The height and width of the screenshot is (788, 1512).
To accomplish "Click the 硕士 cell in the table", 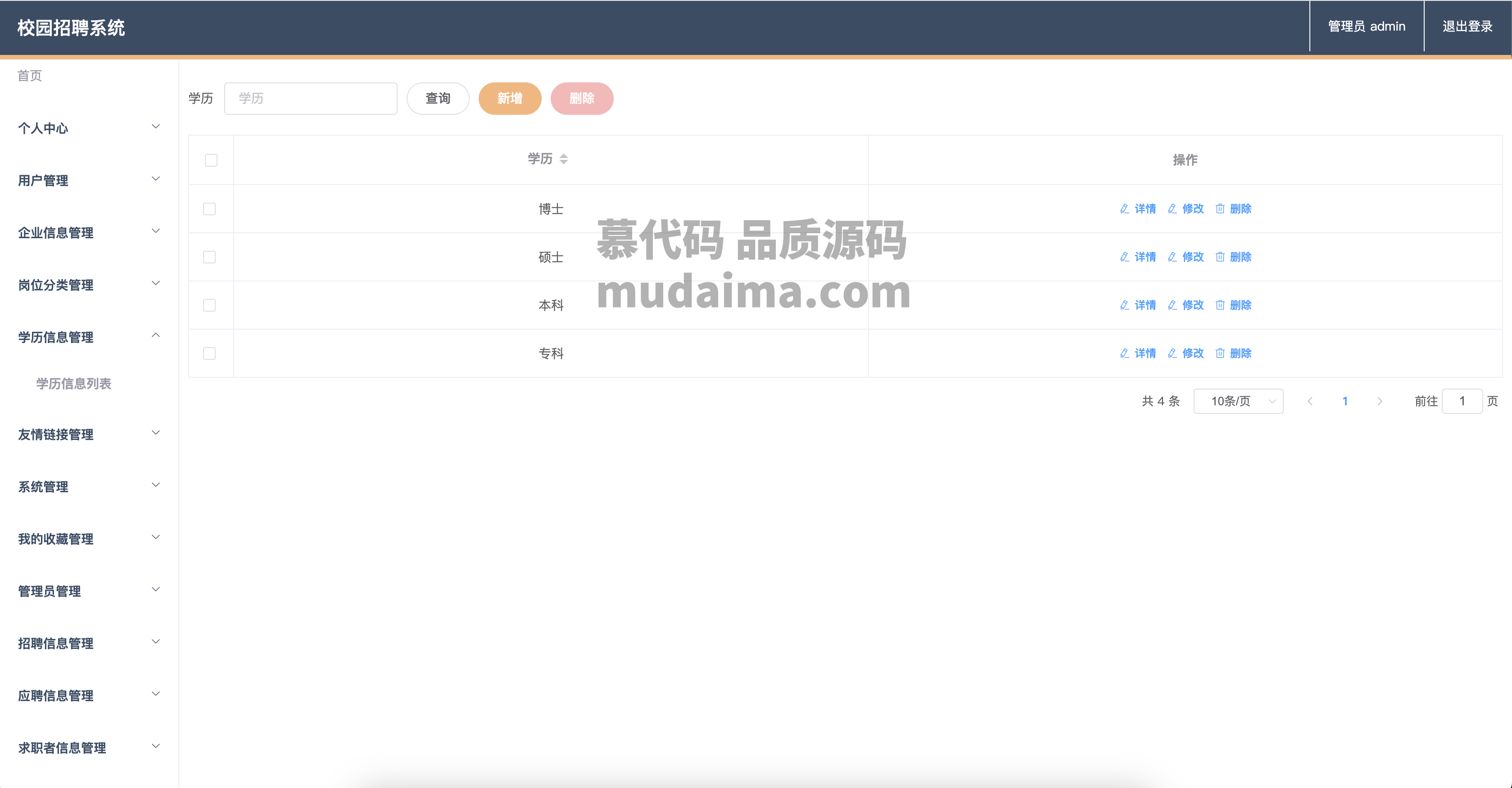I will [551, 257].
